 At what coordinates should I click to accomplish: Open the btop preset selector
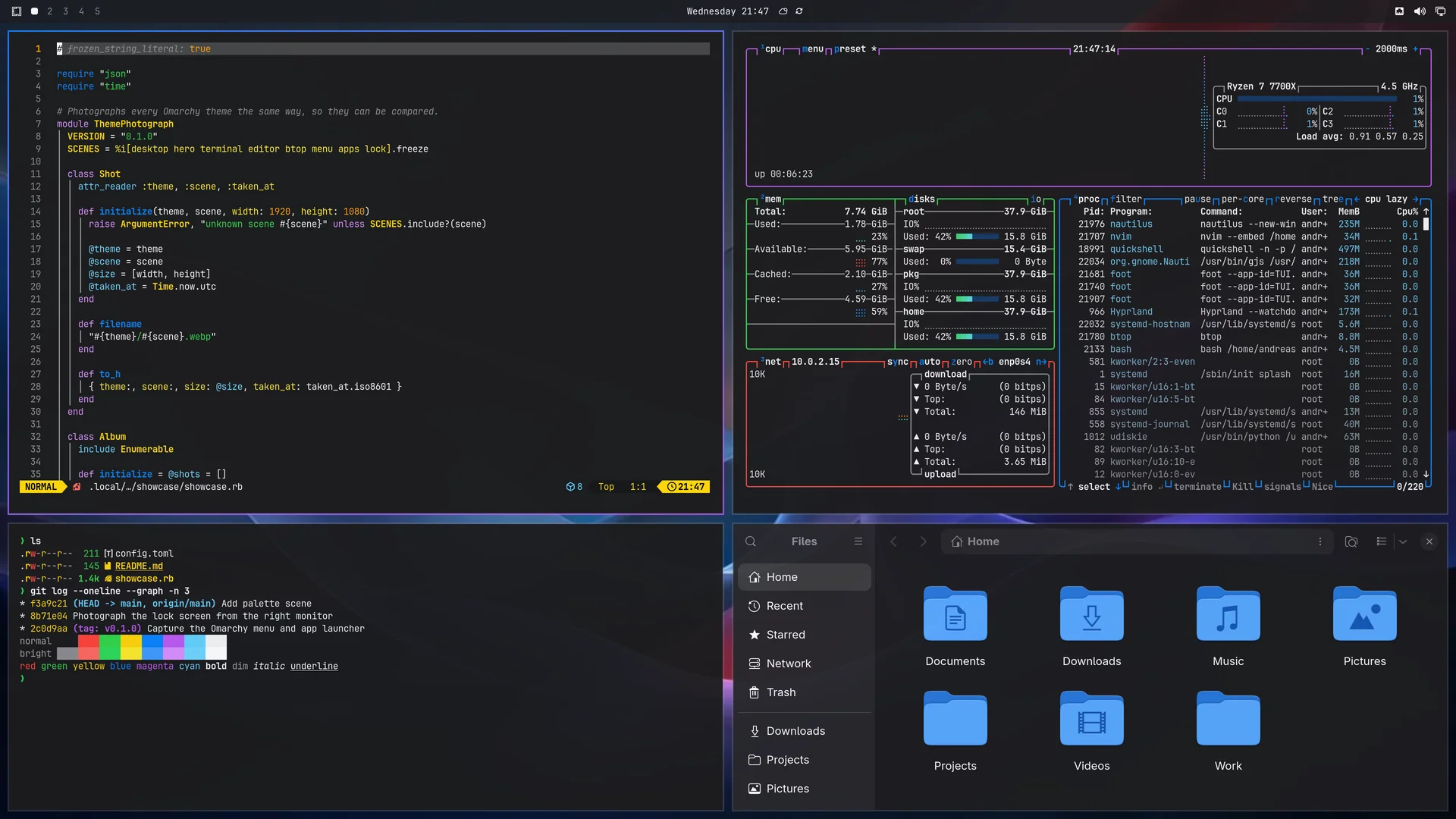pyautogui.click(x=850, y=49)
